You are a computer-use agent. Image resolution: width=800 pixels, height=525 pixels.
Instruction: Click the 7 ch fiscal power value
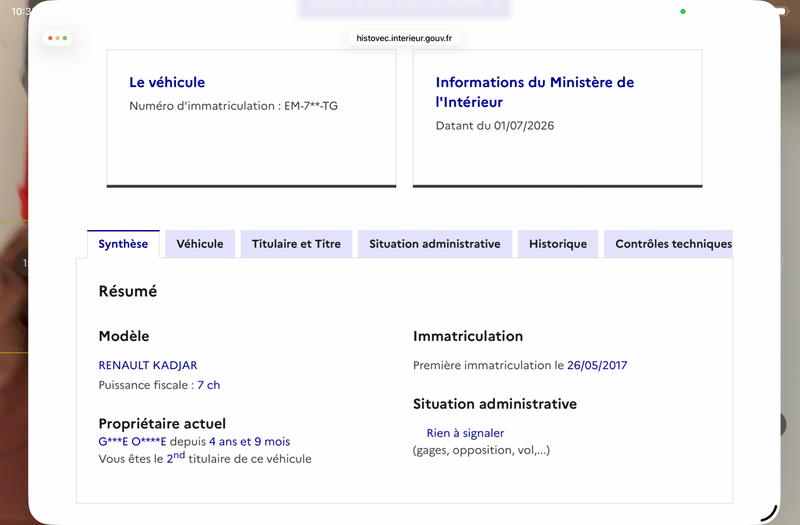click(x=209, y=385)
